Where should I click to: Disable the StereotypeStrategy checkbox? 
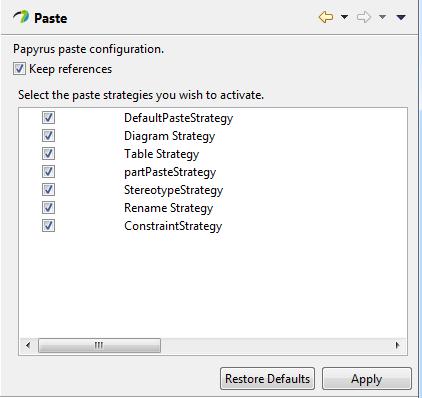tap(48, 190)
